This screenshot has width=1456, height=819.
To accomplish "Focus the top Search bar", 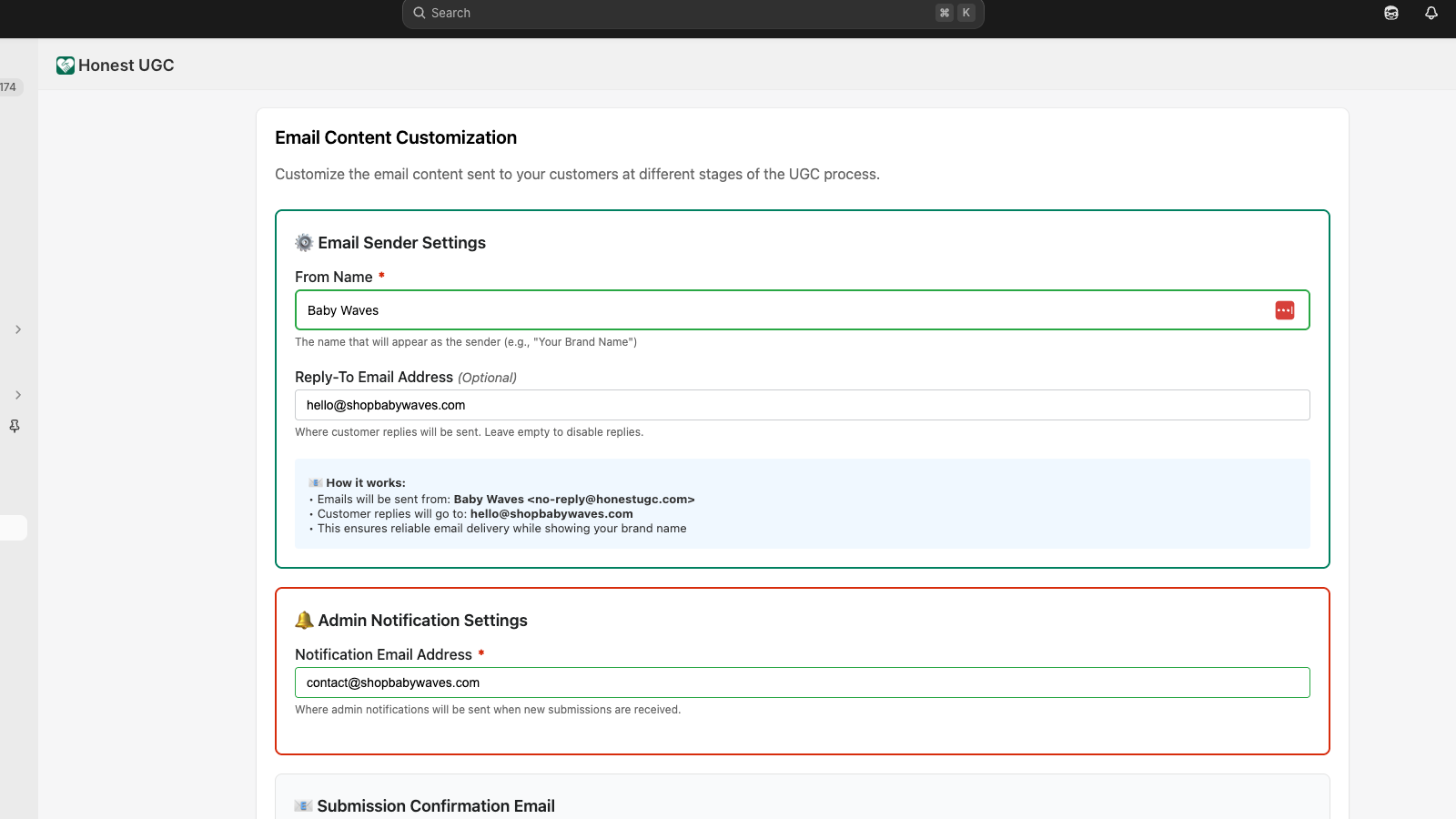I will [x=673, y=13].
